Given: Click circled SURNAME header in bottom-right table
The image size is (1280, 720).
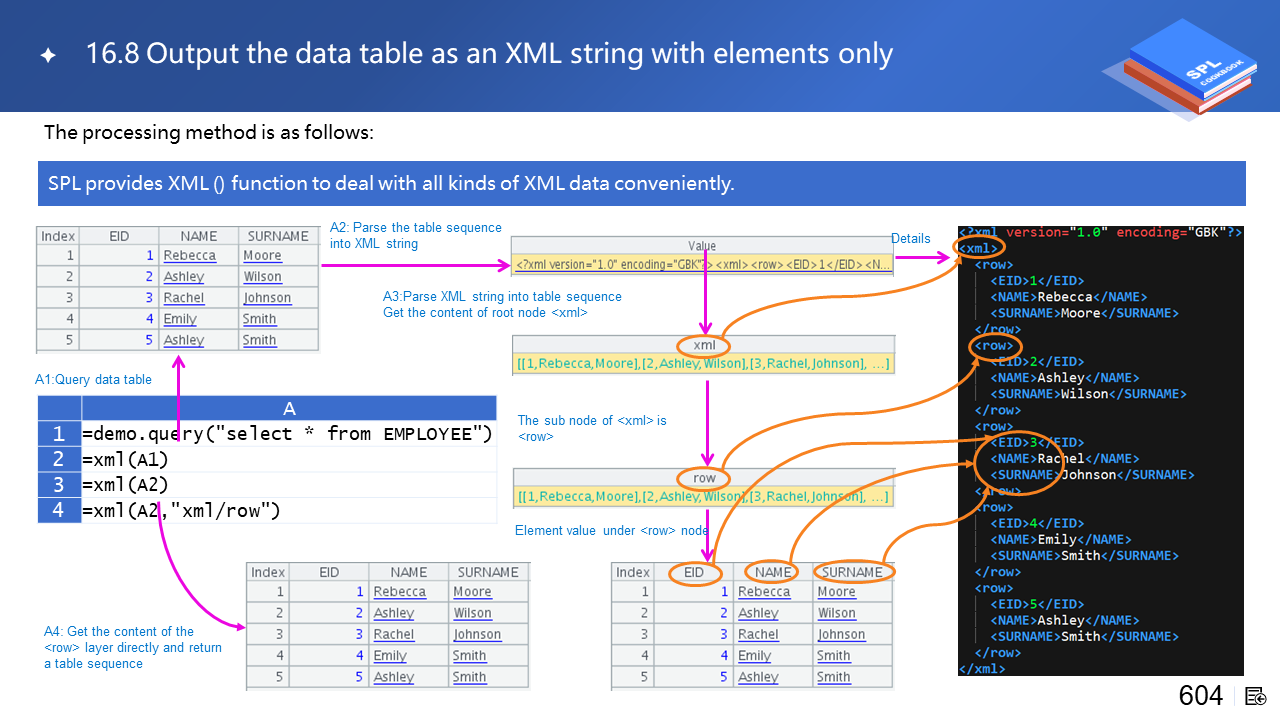Looking at the screenshot, I should click(852, 572).
